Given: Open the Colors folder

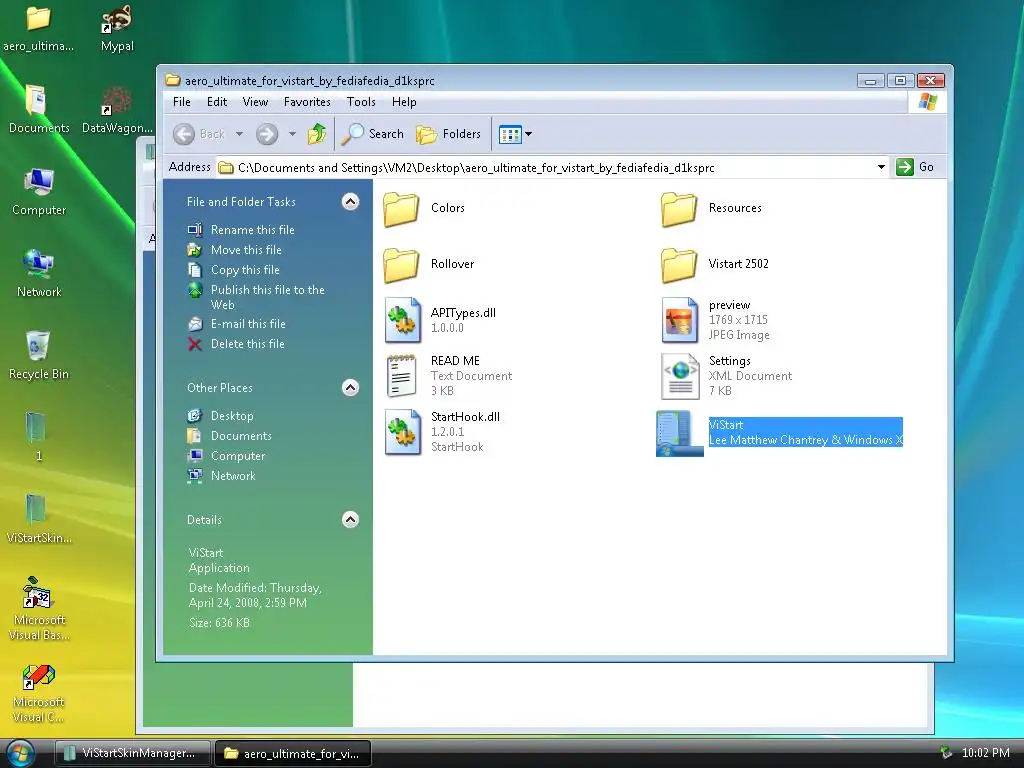Looking at the screenshot, I should point(424,209).
